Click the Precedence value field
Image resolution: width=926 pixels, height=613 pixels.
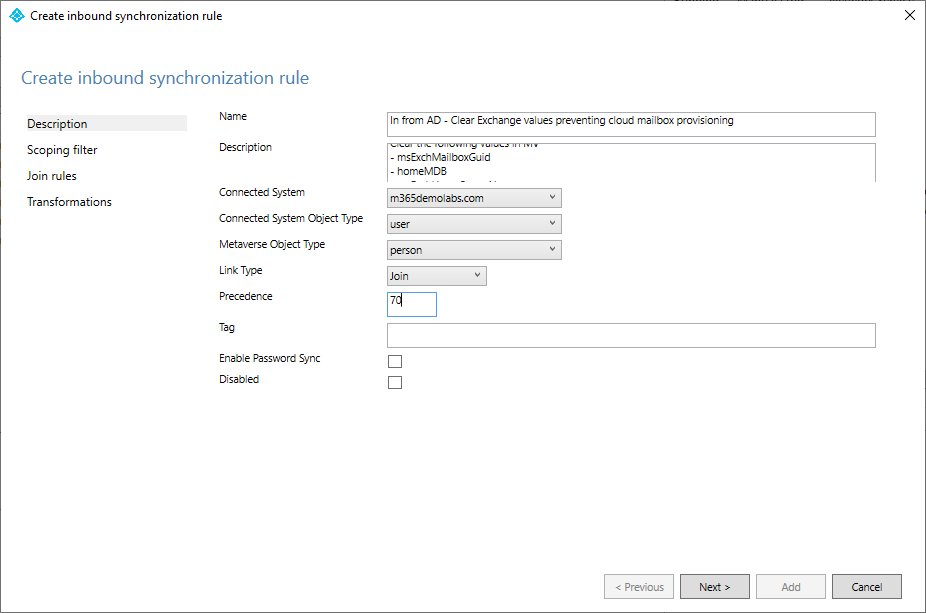point(412,303)
